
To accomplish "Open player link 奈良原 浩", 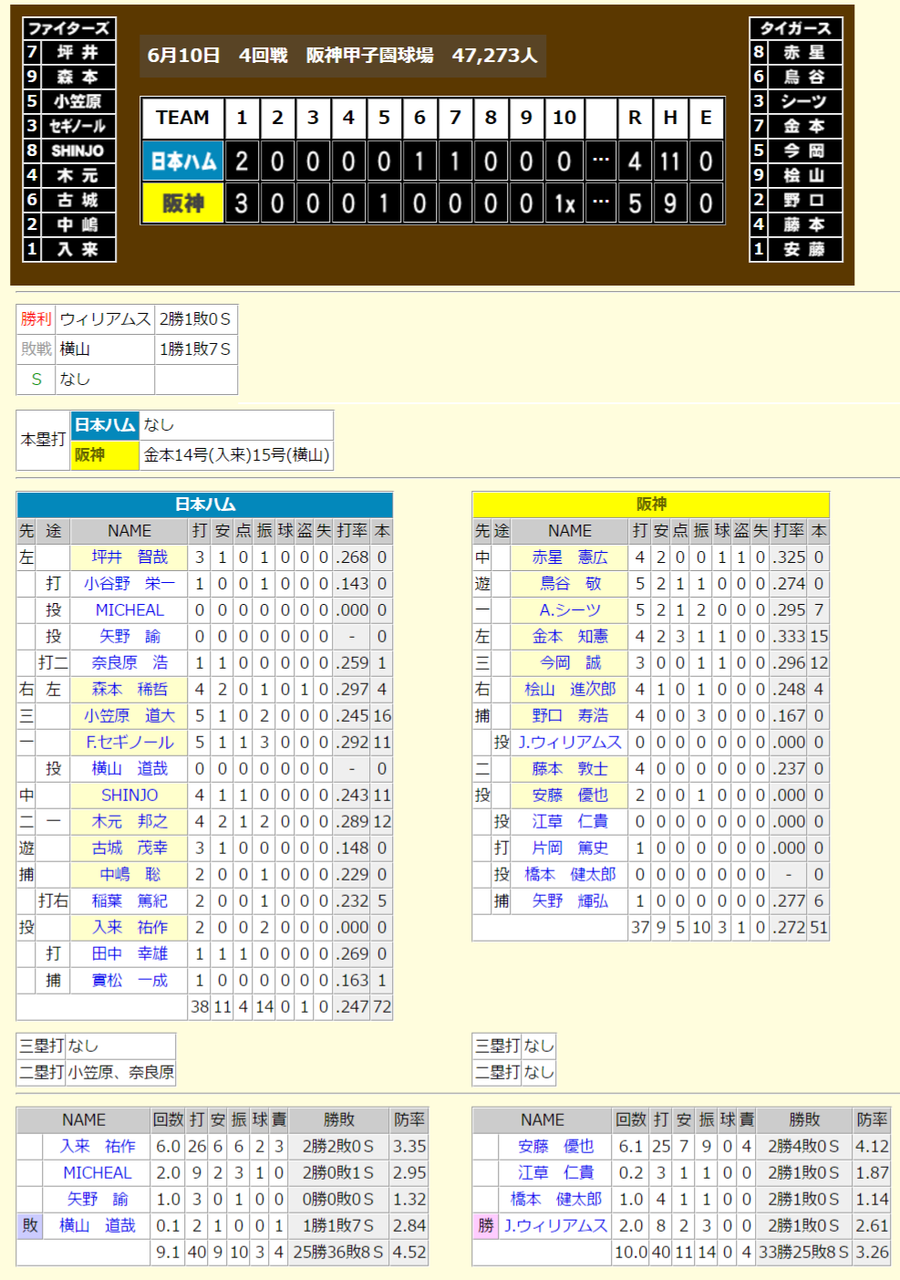I will pyautogui.click(x=129, y=663).
